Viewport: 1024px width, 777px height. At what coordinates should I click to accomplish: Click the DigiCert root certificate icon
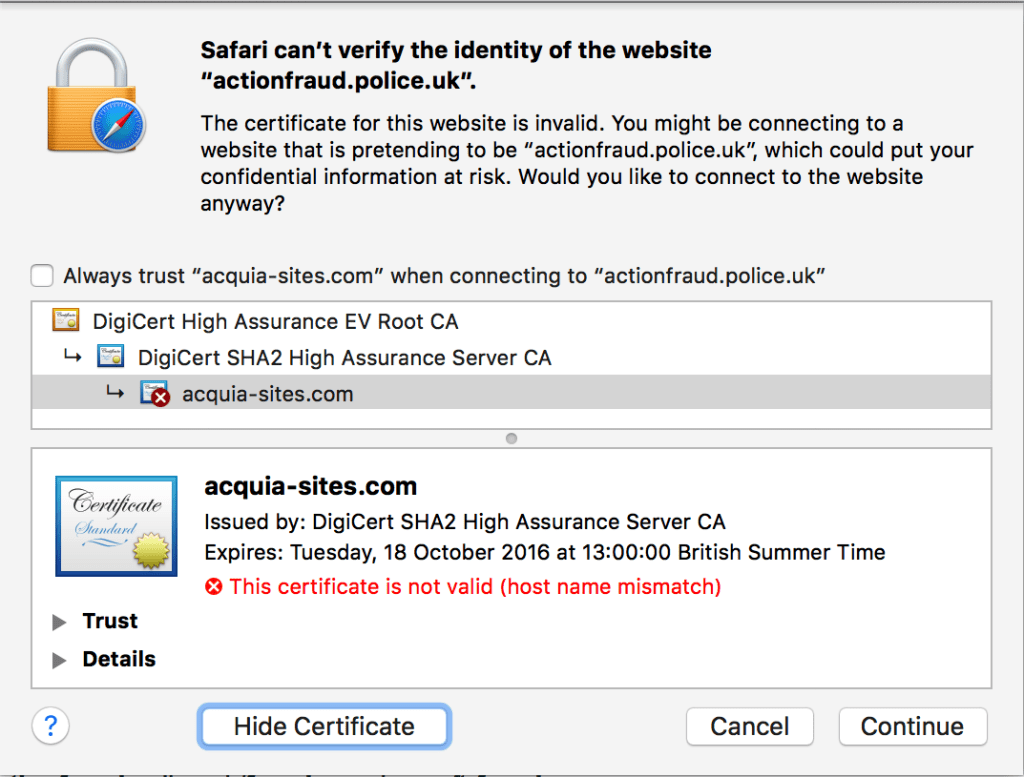pyautogui.click(x=65, y=322)
